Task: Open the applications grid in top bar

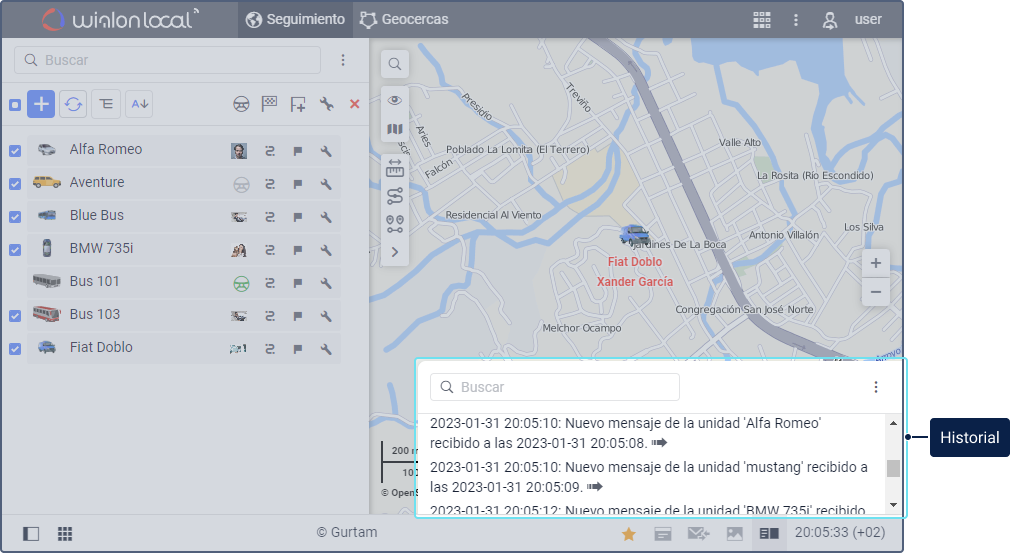Action: coord(762,20)
